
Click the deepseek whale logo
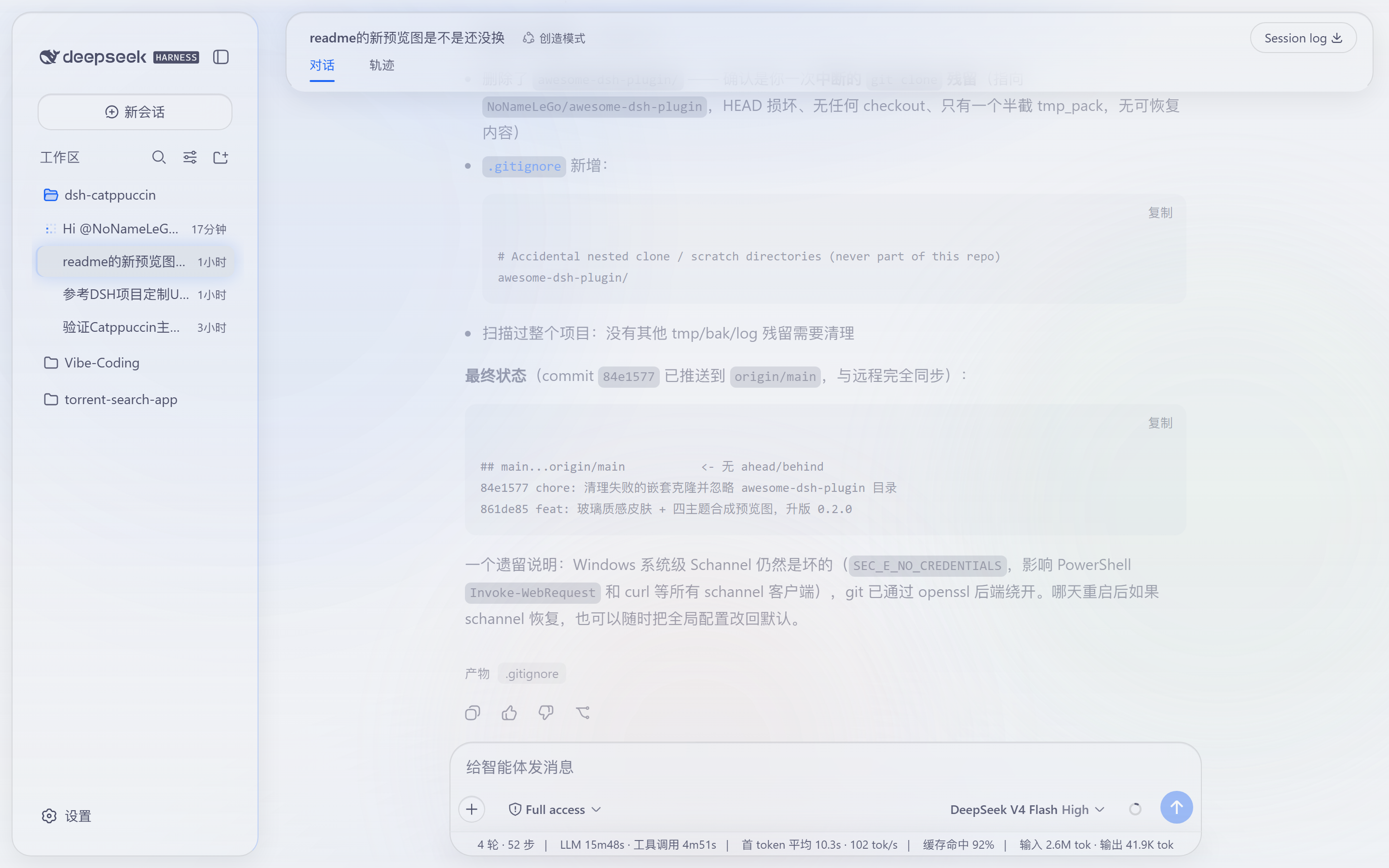pos(49,57)
